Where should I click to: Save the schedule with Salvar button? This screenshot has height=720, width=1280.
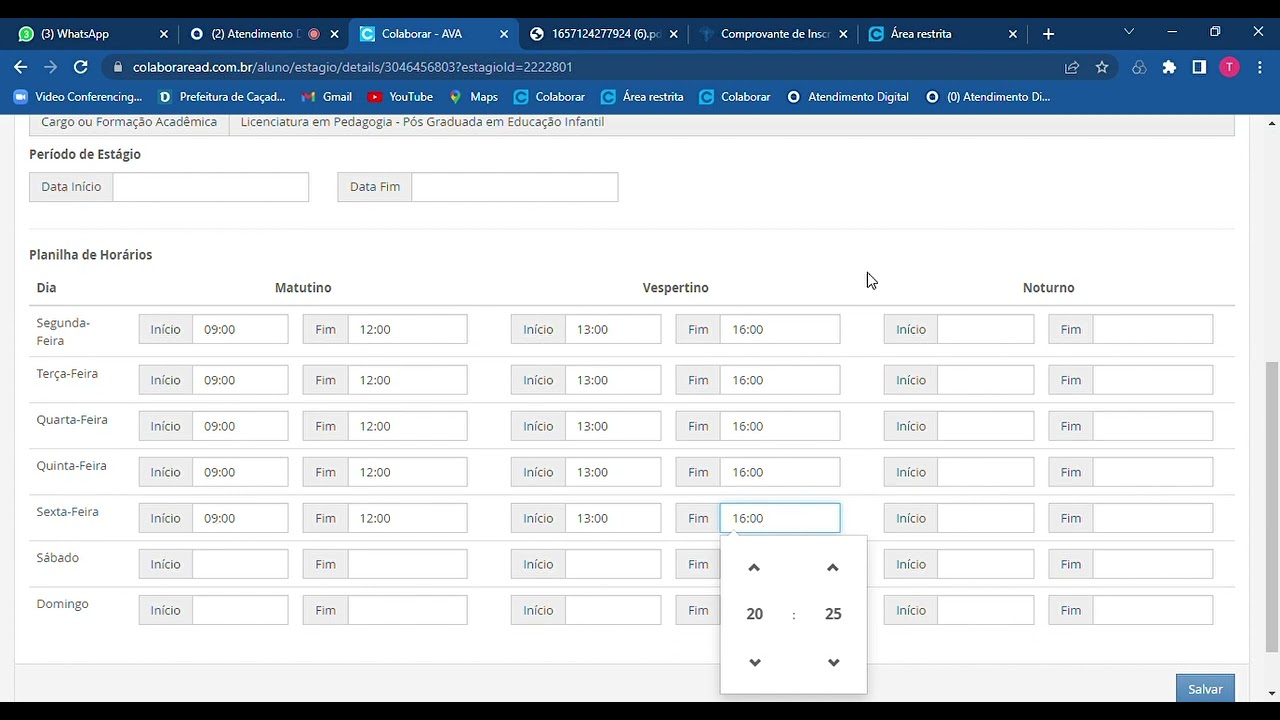point(1205,689)
